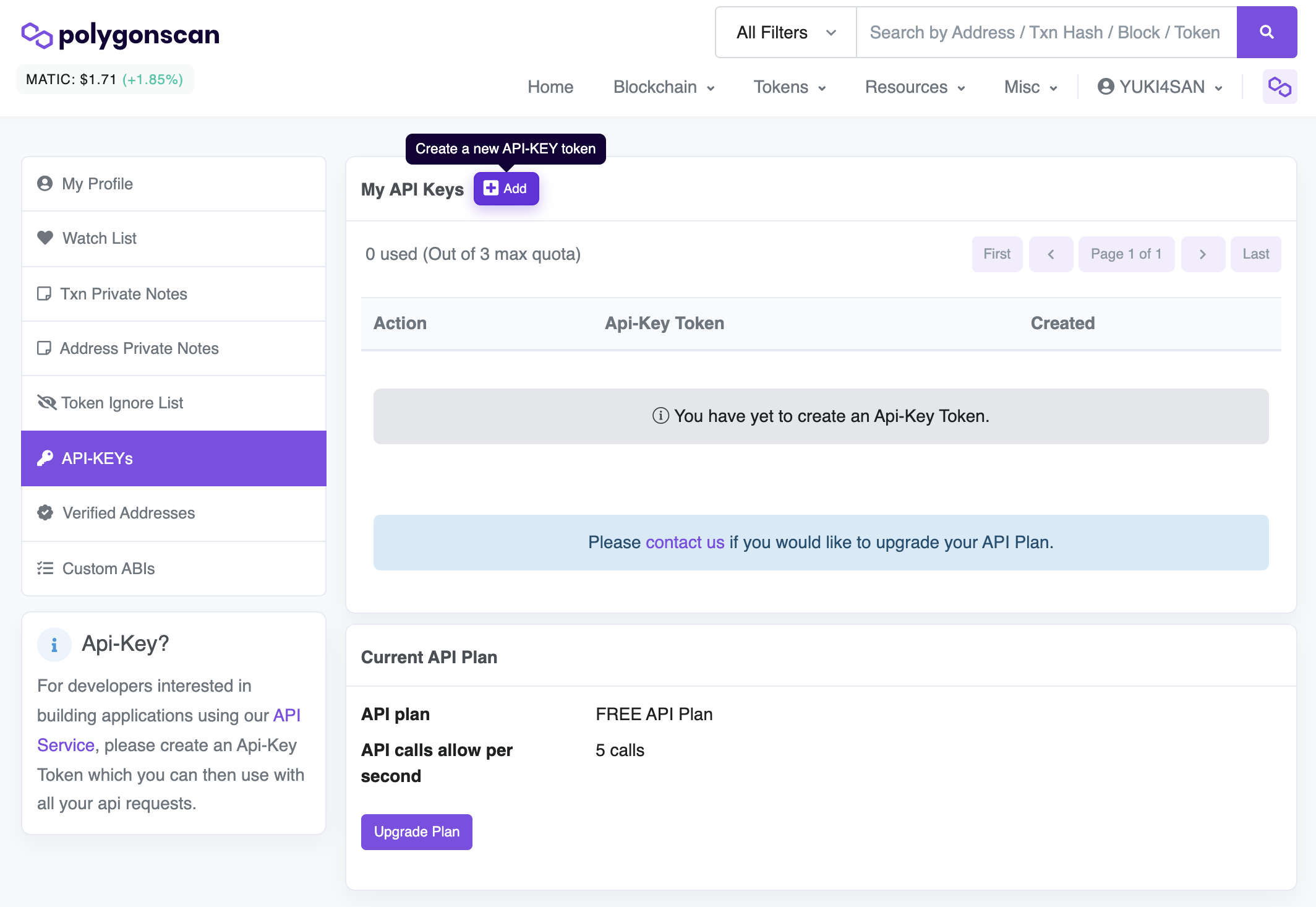Open Watch List sidebar item
Image resolution: width=1316 pixels, height=907 pixels.
click(174, 239)
